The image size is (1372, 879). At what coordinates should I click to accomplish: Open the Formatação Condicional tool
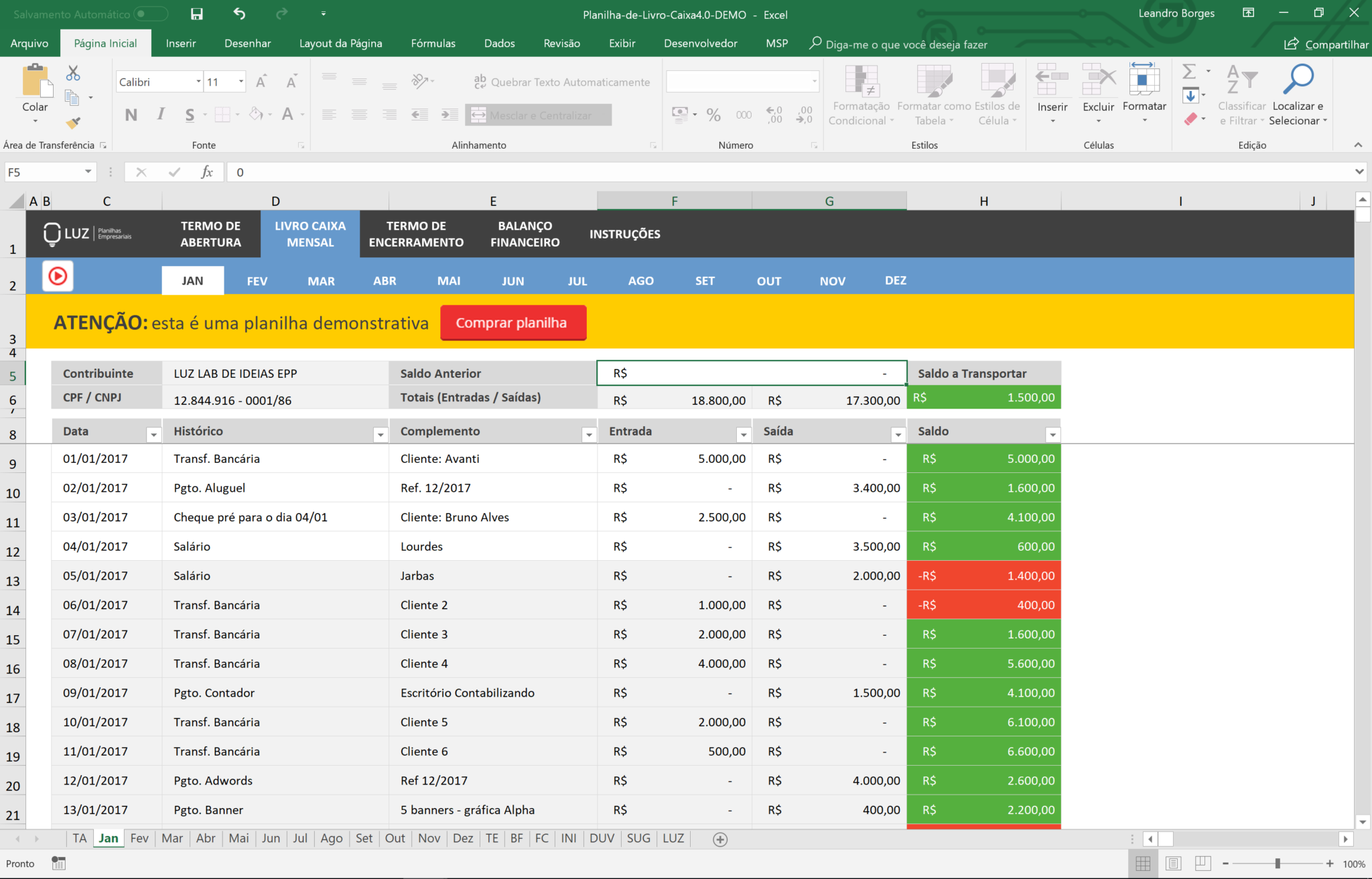pos(861,94)
